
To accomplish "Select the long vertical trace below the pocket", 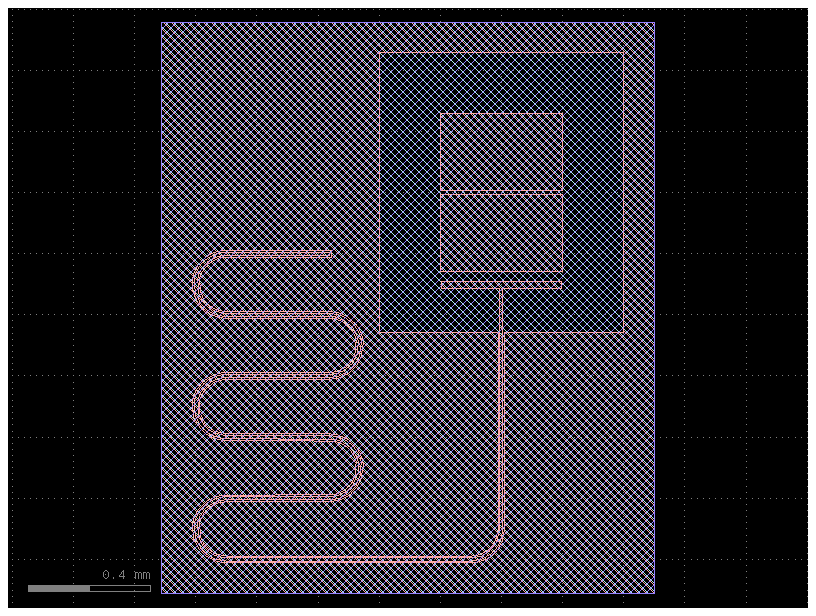I will tap(502, 432).
